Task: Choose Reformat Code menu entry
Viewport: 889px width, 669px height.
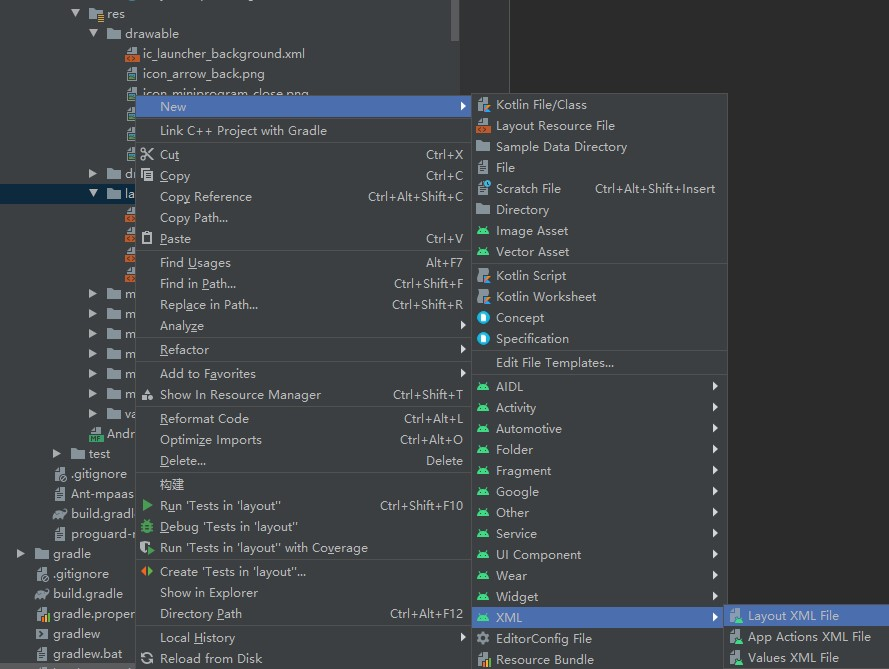Action: tap(303, 418)
